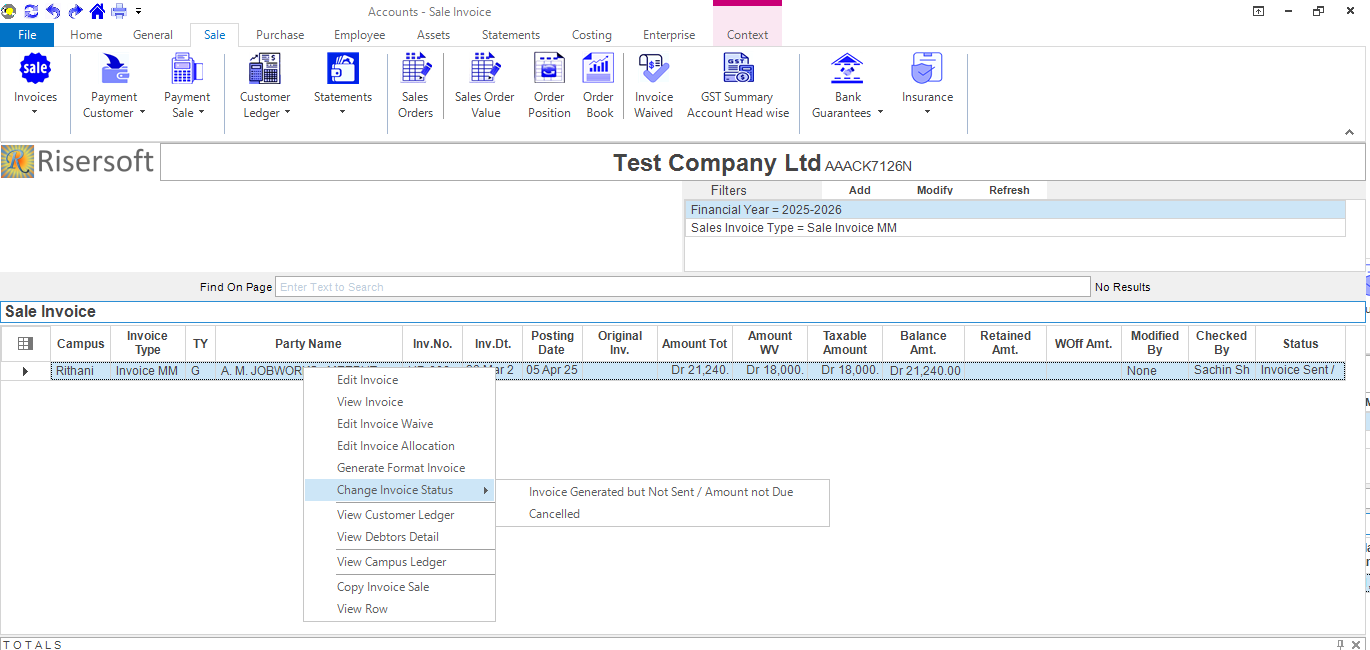Choose Generate Format Invoice in context menu
1370x650 pixels.
point(401,468)
